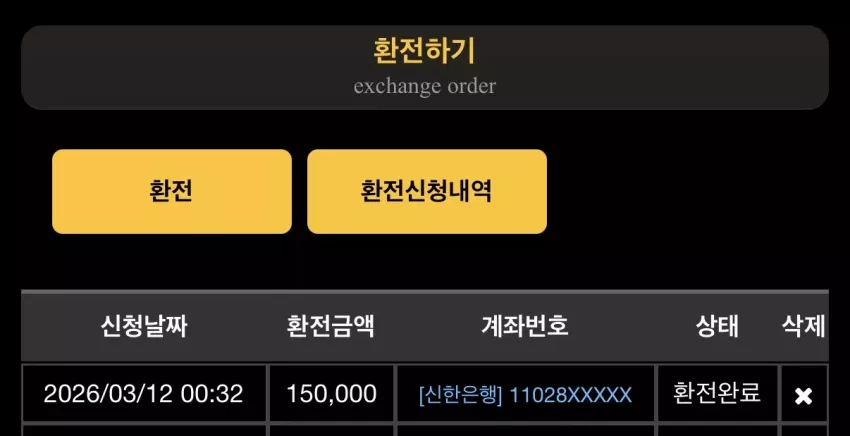Click the 삭제 column header
Image resolution: width=850 pixels, height=436 pixels.
(803, 326)
